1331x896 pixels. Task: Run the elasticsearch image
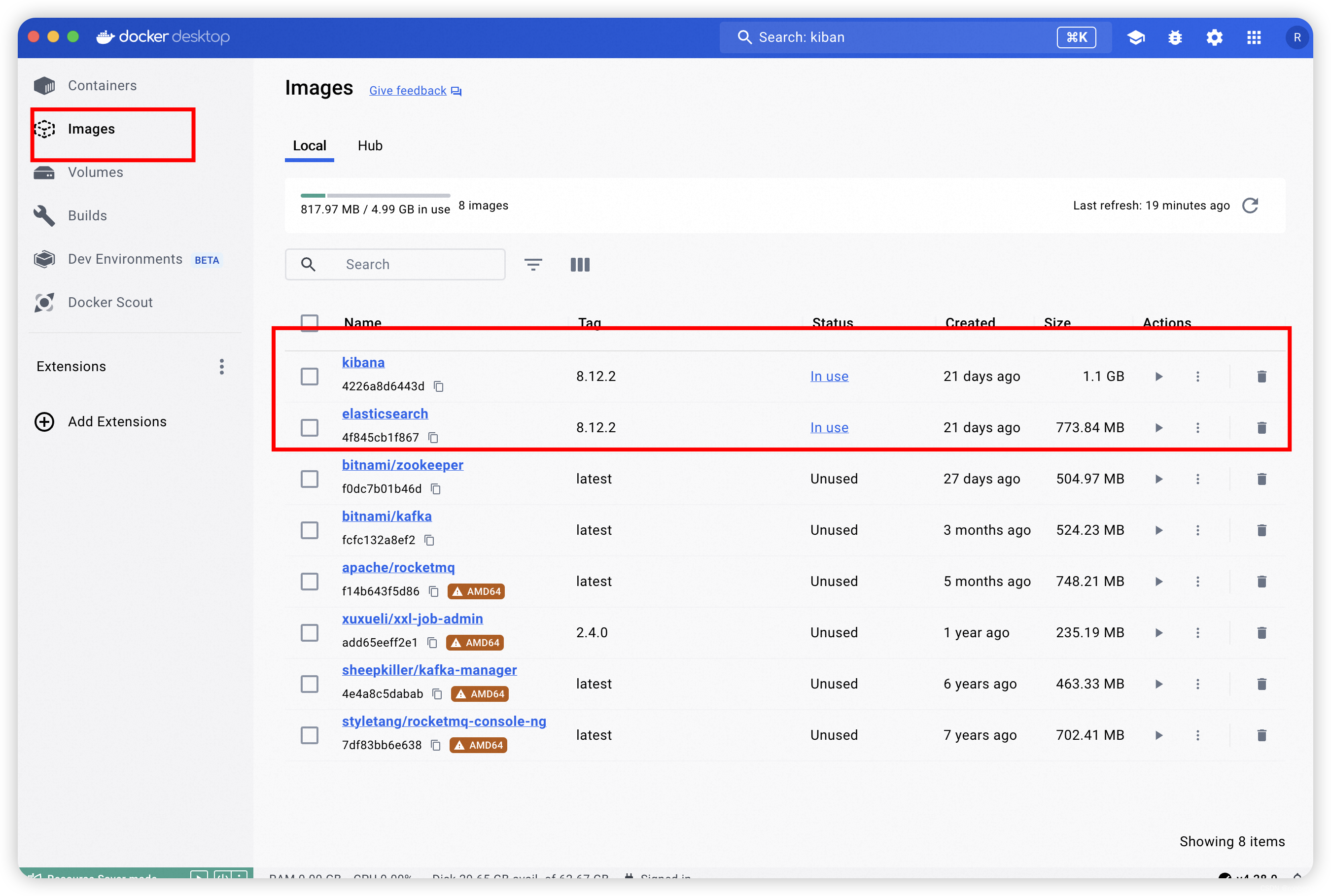point(1158,428)
